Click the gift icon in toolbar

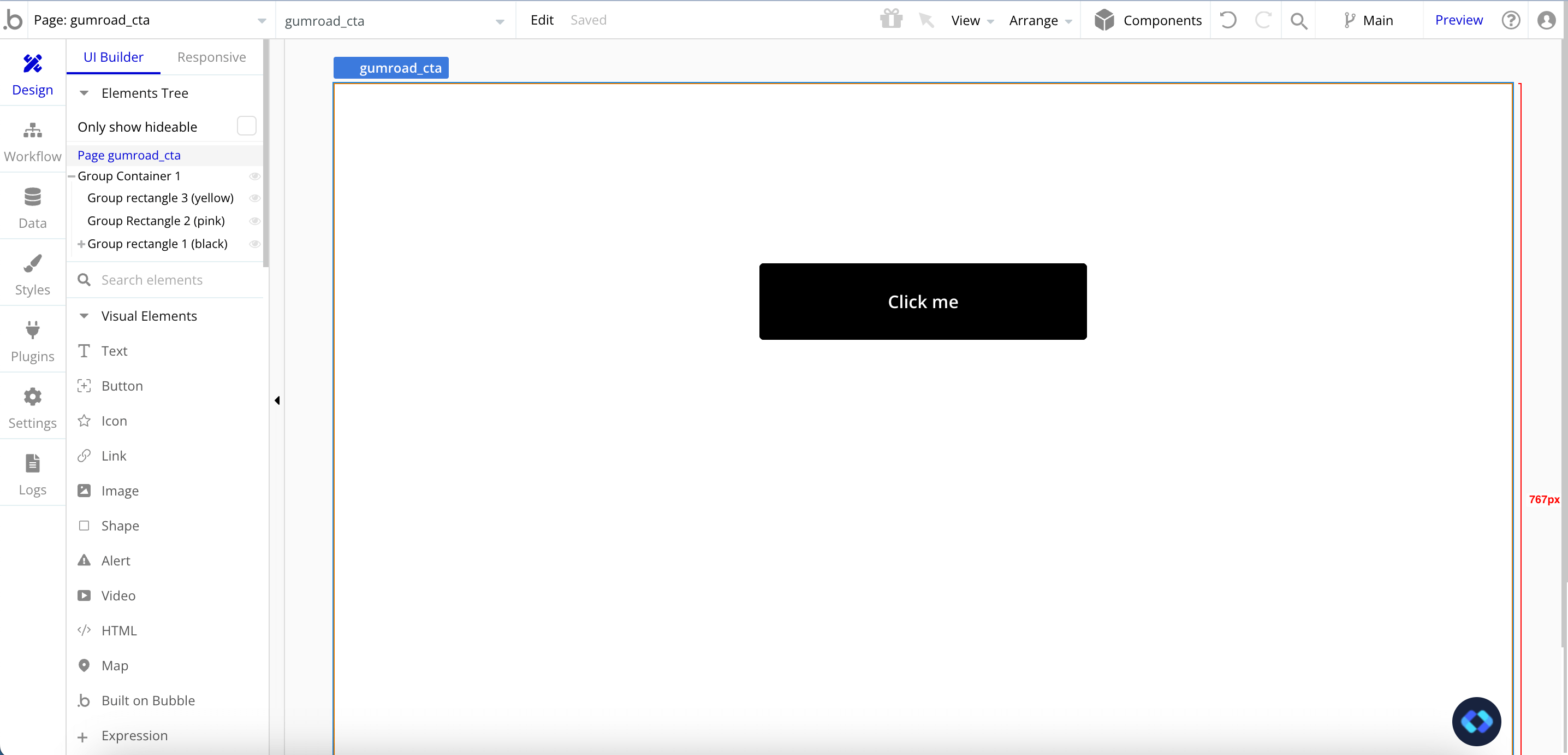[890, 20]
